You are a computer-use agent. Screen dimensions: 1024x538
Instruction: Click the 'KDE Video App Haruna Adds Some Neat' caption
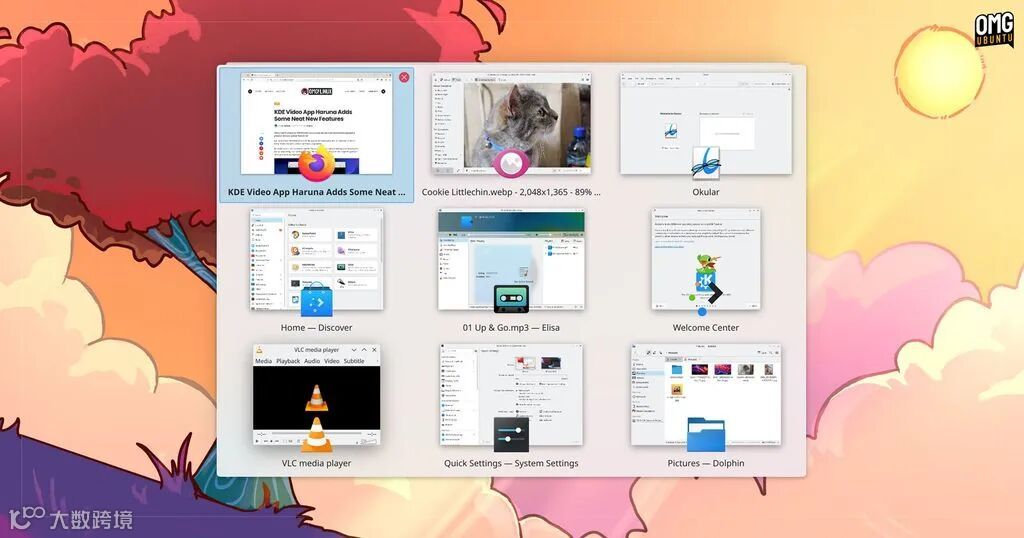point(317,192)
